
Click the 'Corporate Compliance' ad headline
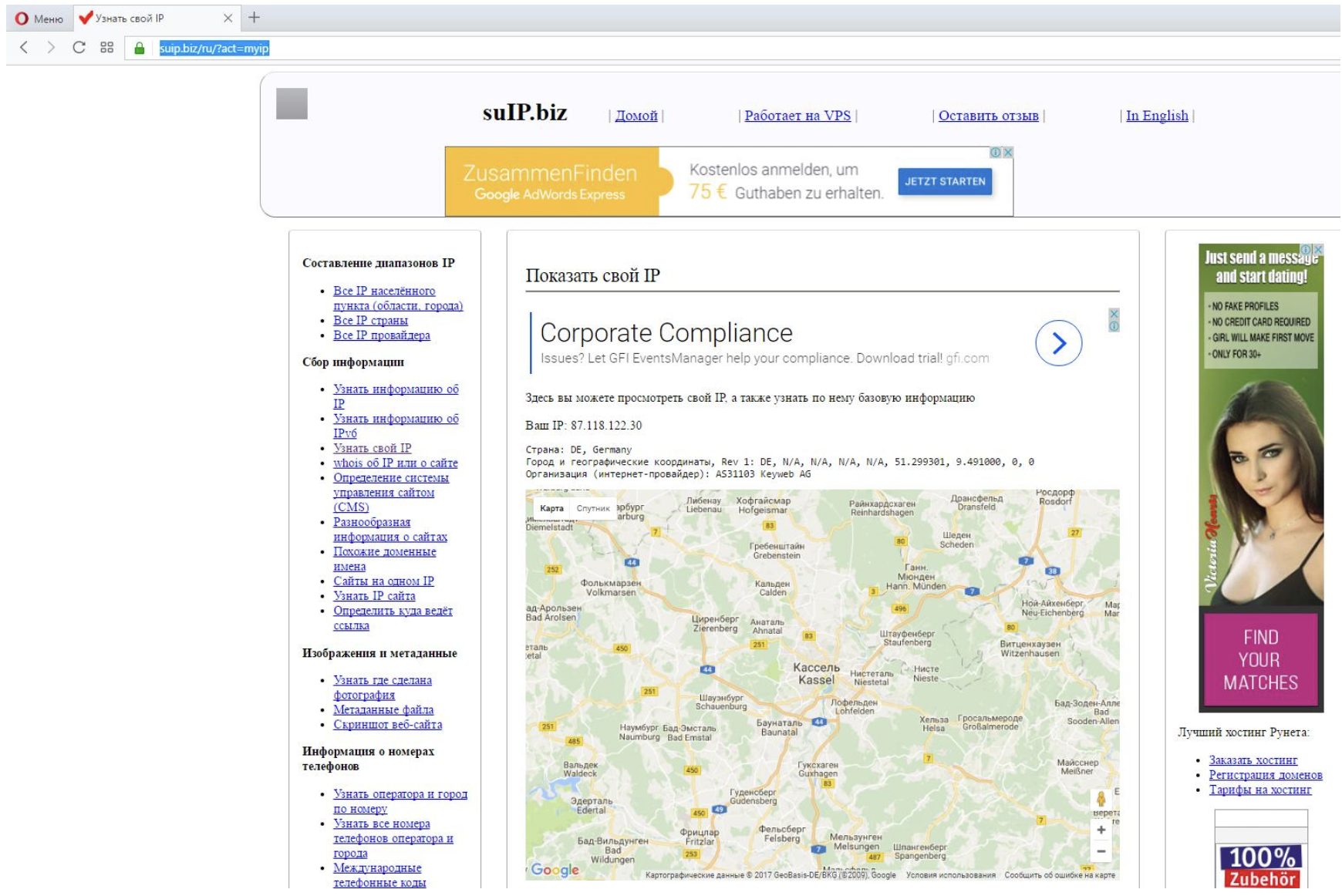click(666, 333)
